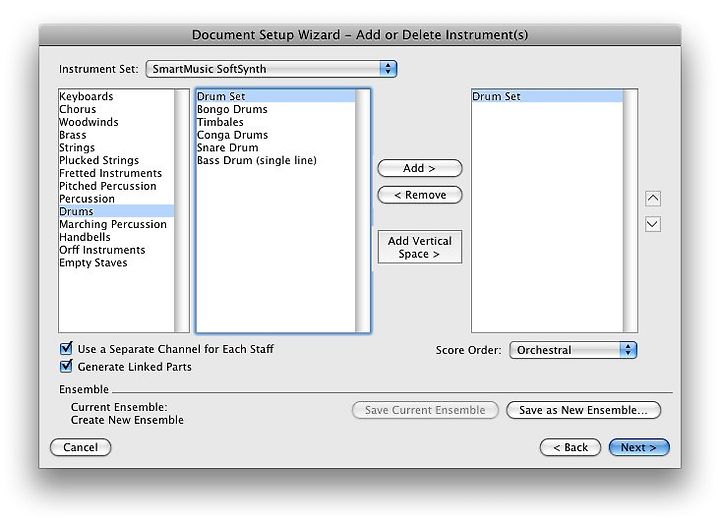
Task: Select Drum Set in the instrument list
Action: [276, 96]
